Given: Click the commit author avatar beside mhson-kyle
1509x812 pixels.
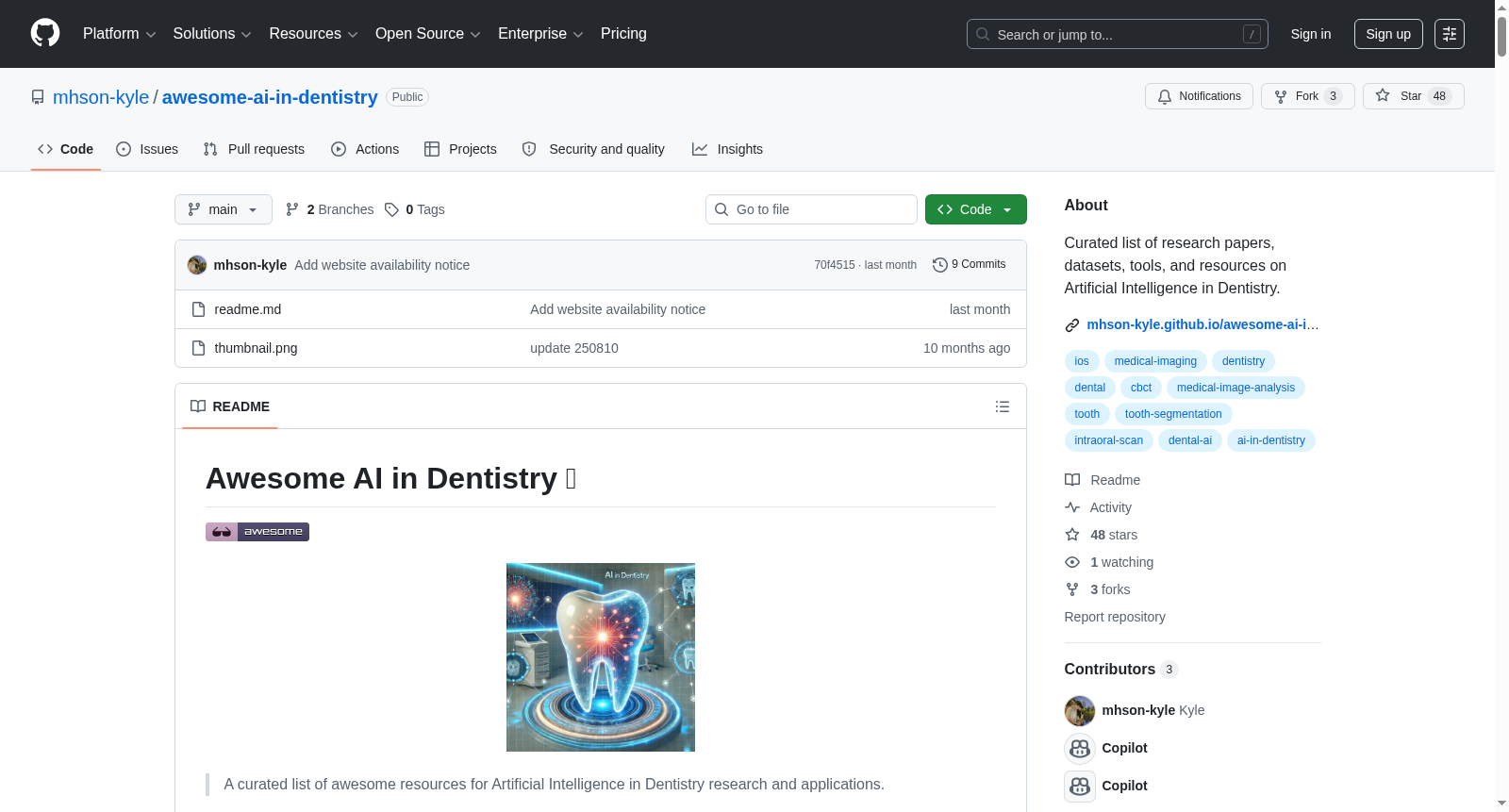Looking at the screenshot, I should click(x=197, y=265).
